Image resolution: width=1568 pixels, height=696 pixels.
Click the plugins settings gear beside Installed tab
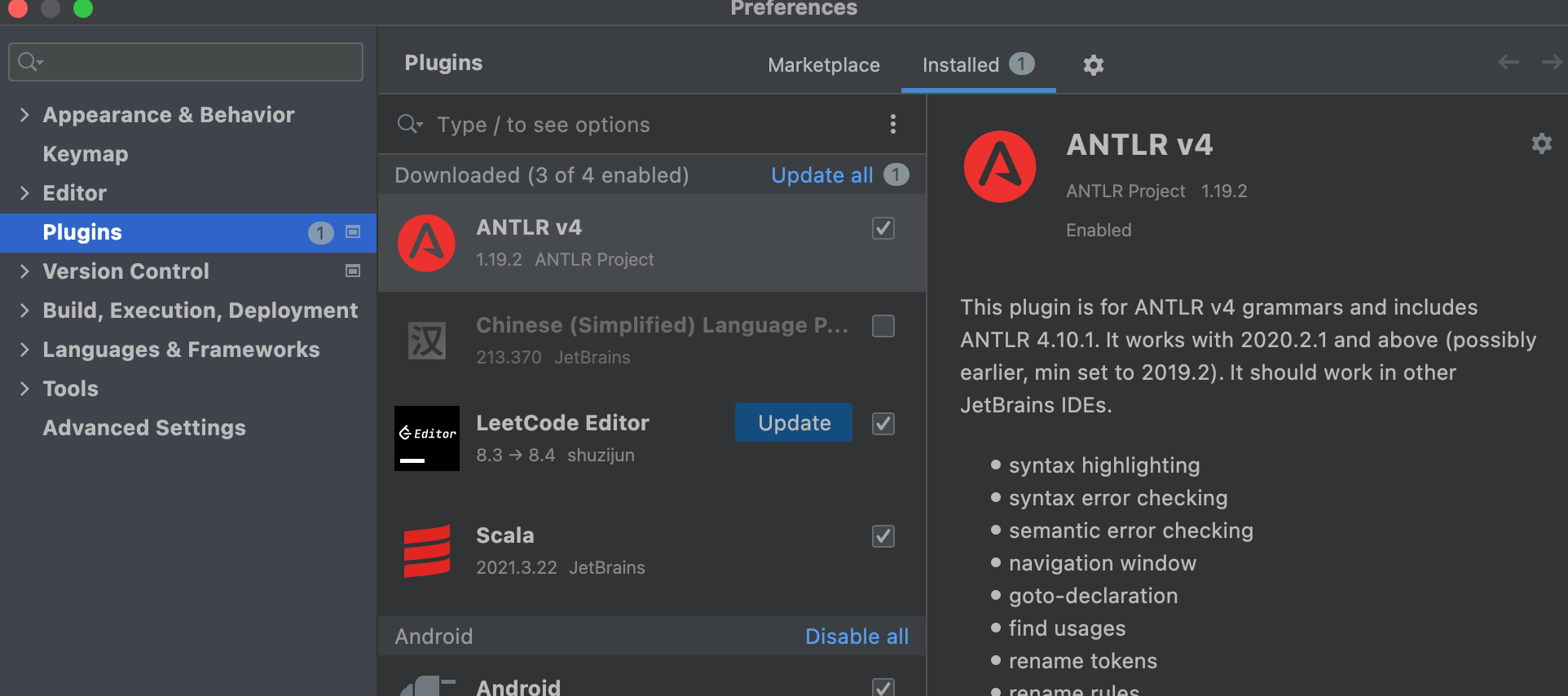click(x=1093, y=65)
